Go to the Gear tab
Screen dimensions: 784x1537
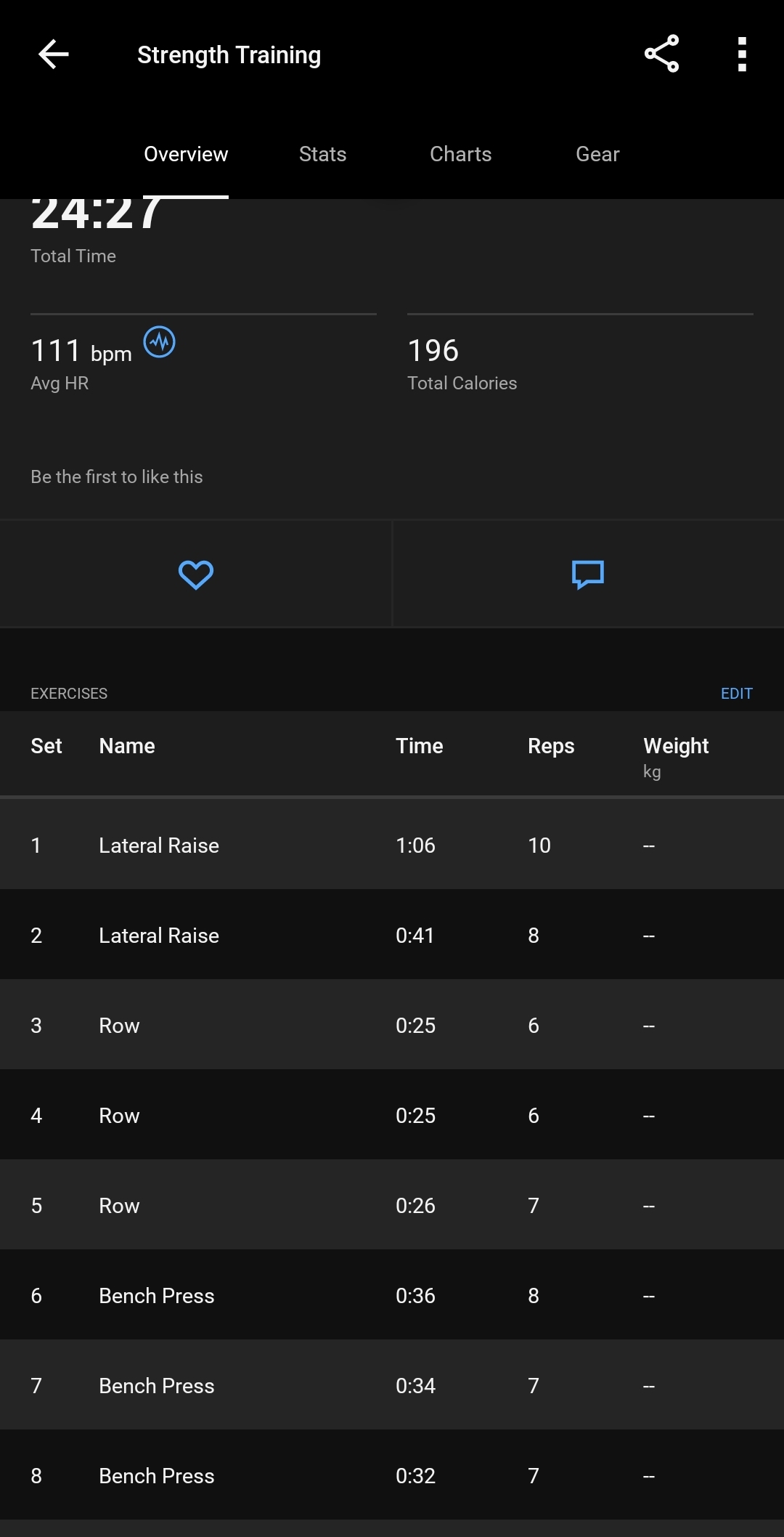597,154
